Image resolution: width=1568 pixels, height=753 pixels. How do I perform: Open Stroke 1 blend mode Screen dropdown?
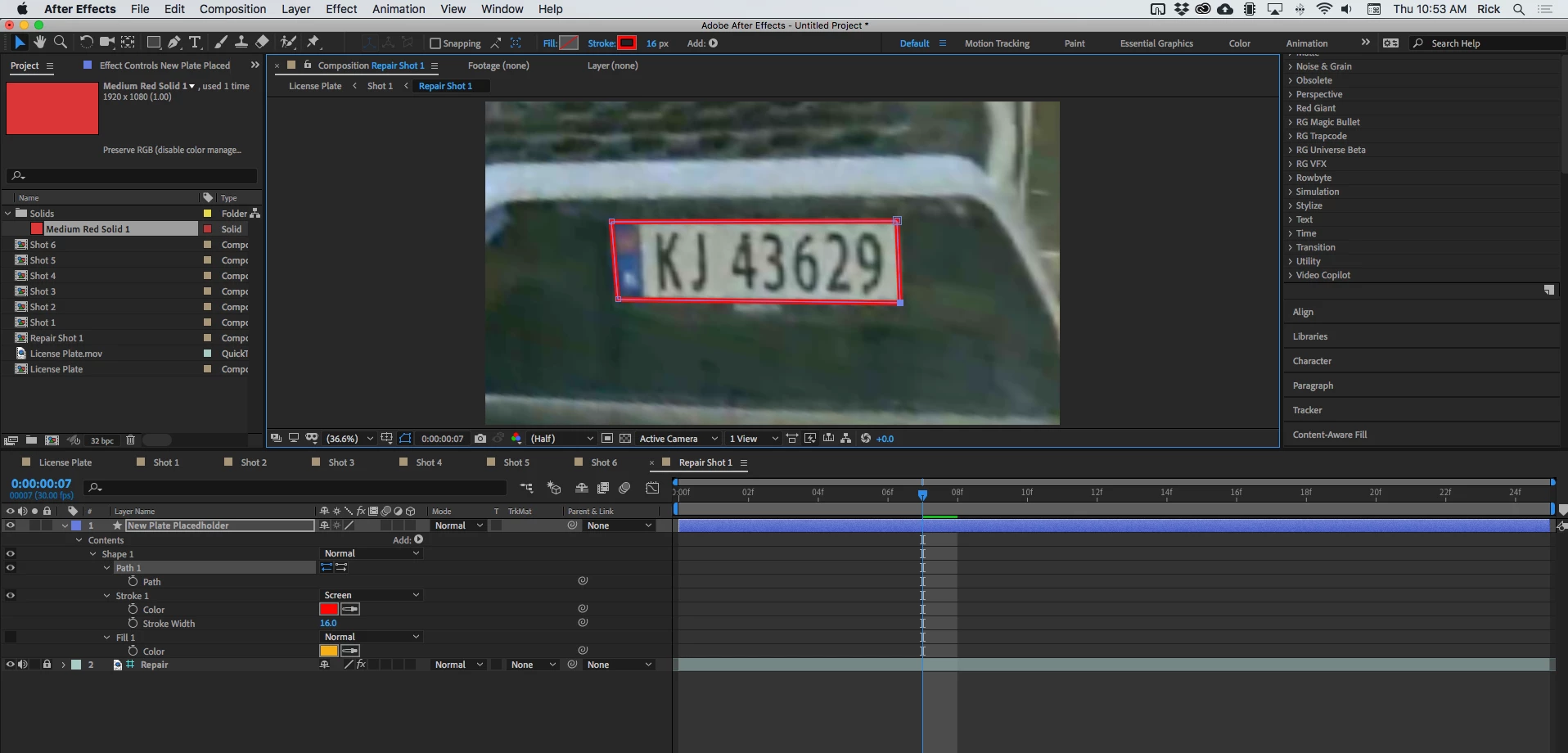coord(371,595)
